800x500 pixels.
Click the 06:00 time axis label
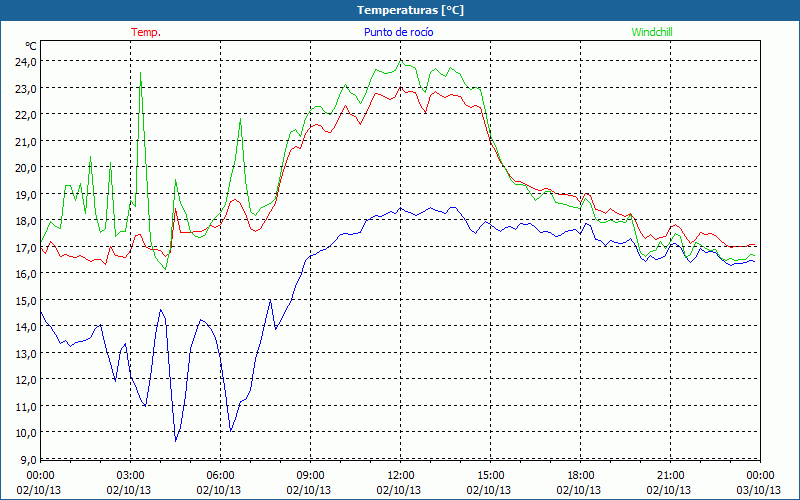pos(220,476)
